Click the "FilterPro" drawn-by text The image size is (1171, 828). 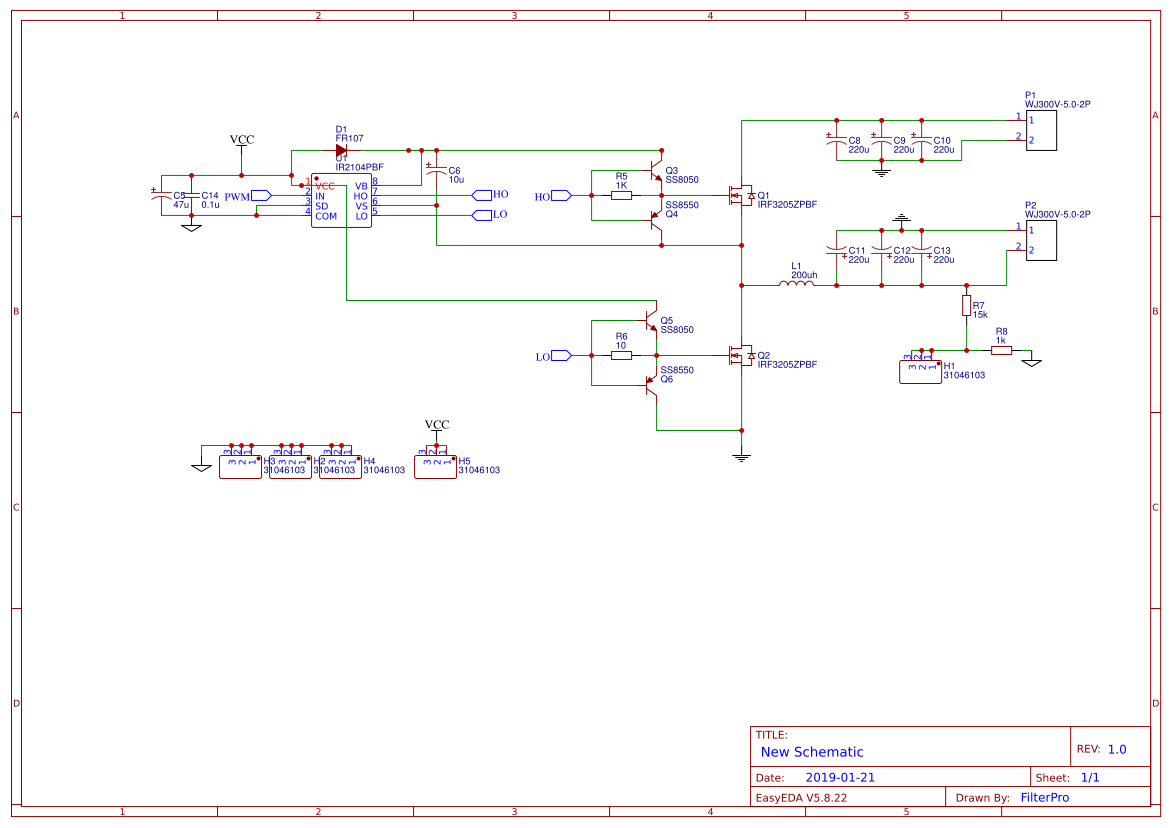[1044, 797]
